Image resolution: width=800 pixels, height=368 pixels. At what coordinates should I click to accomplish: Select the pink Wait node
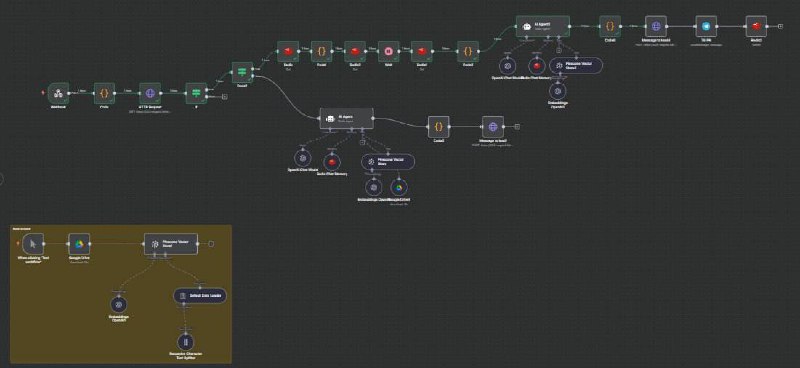pyautogui.click(x=388, y=52)
